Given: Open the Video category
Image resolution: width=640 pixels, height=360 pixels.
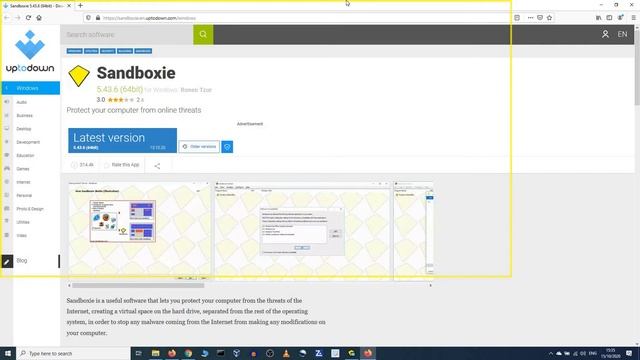Looking at the screenshot, I should point(22,236).
